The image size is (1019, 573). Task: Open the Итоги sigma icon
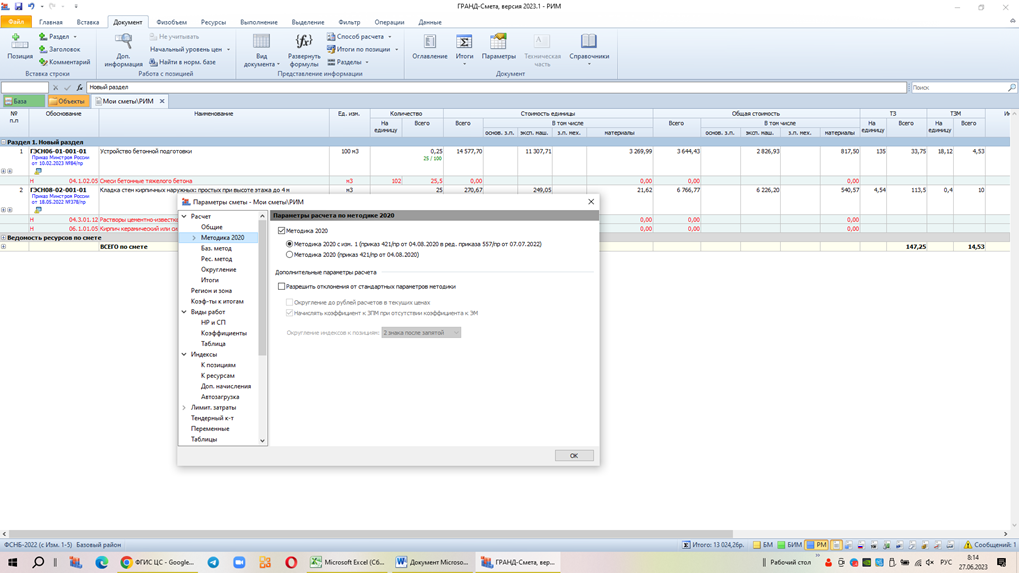pos(464,42)
